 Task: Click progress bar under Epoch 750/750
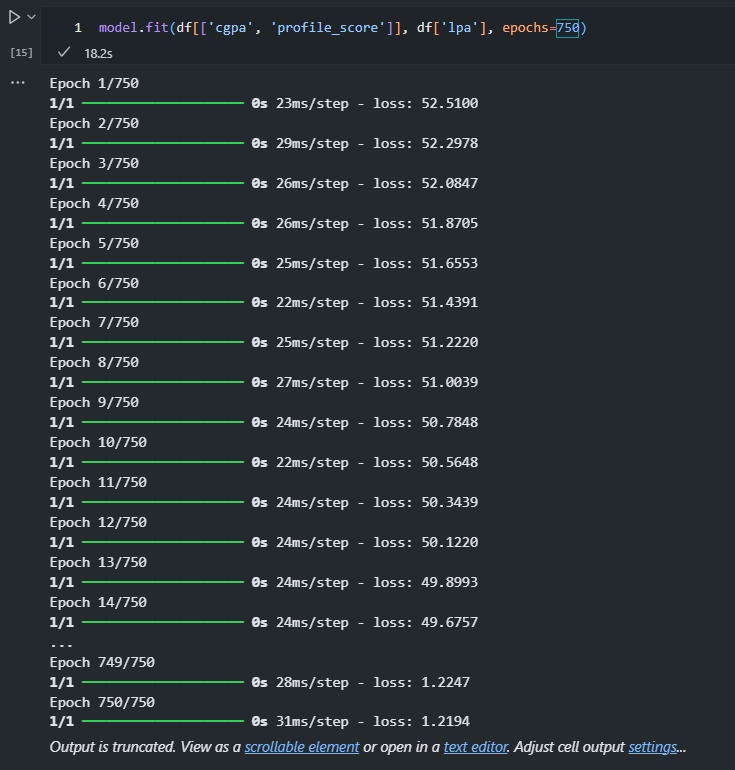coord(163,721)
